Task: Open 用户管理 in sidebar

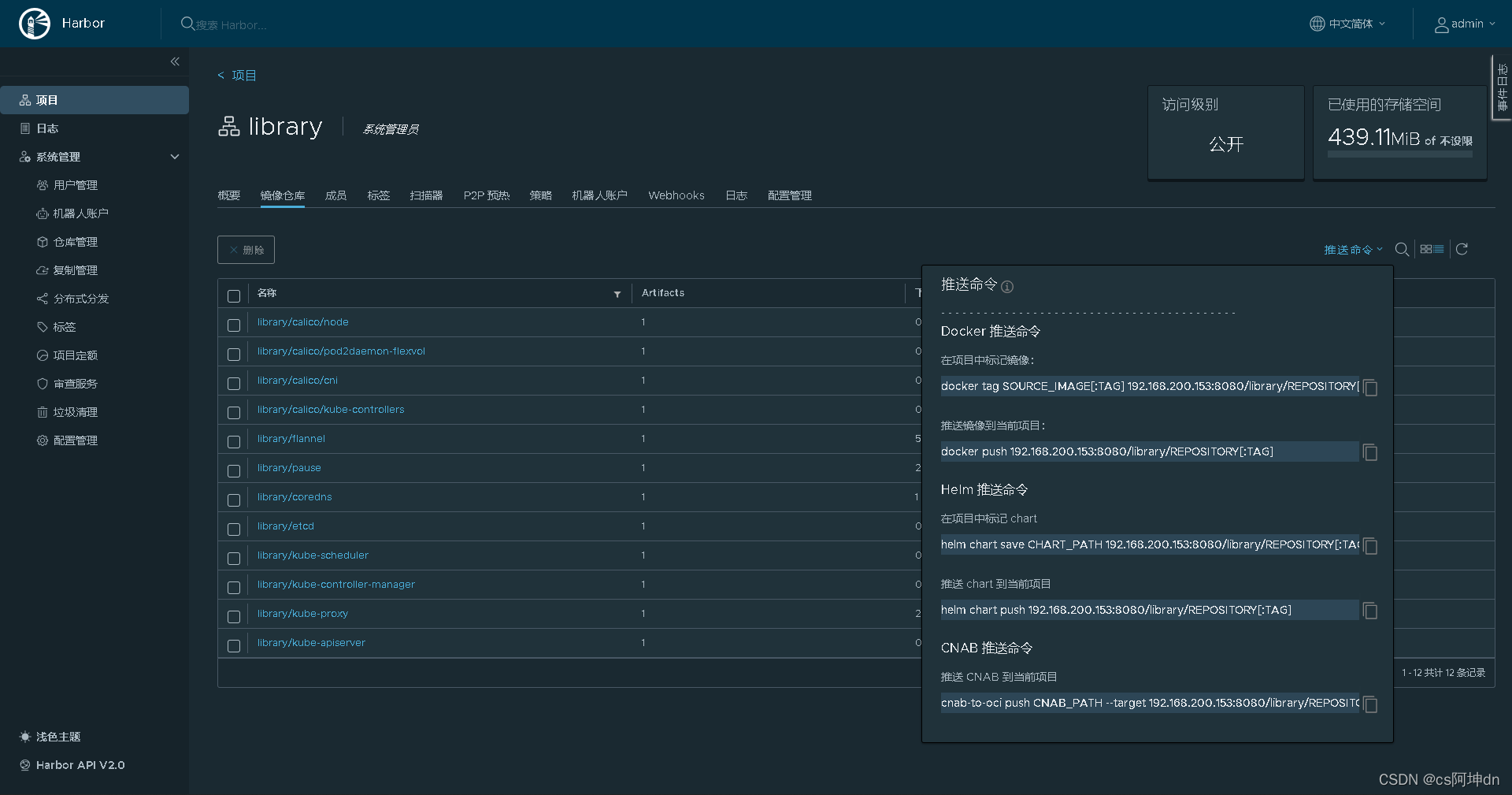Action: tap(76, 185)
